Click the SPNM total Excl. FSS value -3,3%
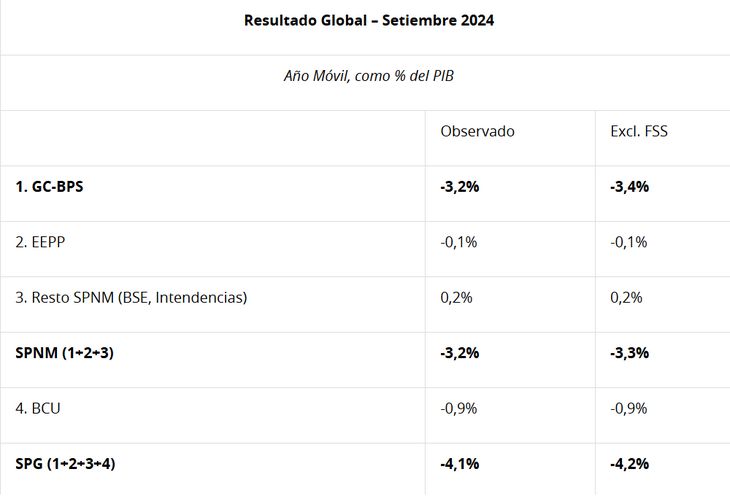Screen dimensions: 730x496 tap(630, 353)
